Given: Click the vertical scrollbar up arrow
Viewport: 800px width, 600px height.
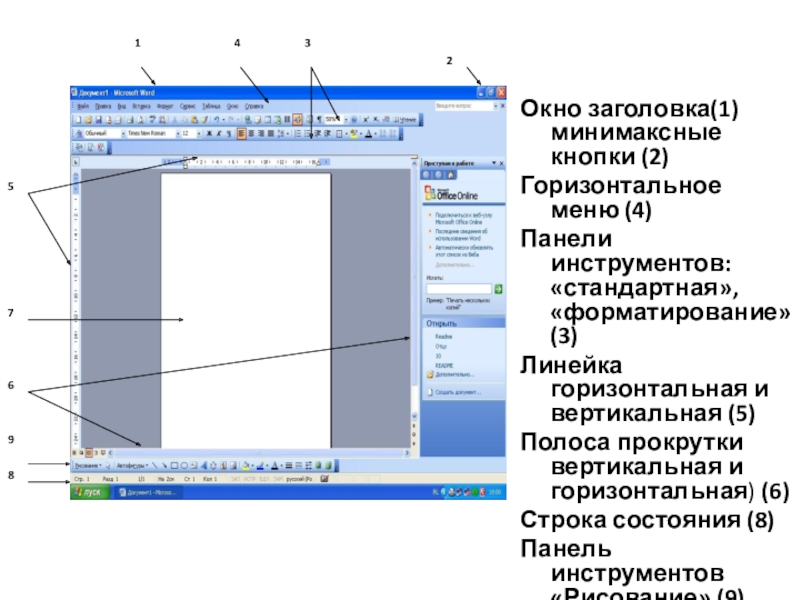Looking at the screenshot, I should coord(414,163).
